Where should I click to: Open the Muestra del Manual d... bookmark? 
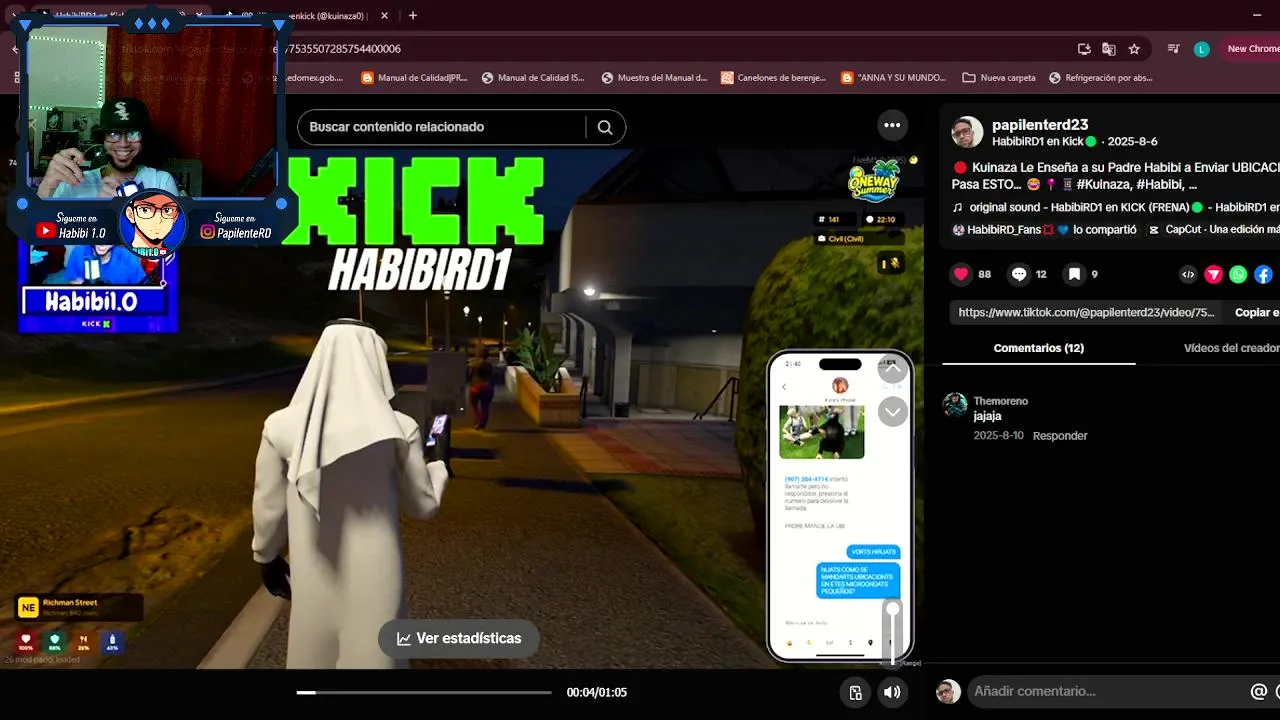tap(654, 77)
